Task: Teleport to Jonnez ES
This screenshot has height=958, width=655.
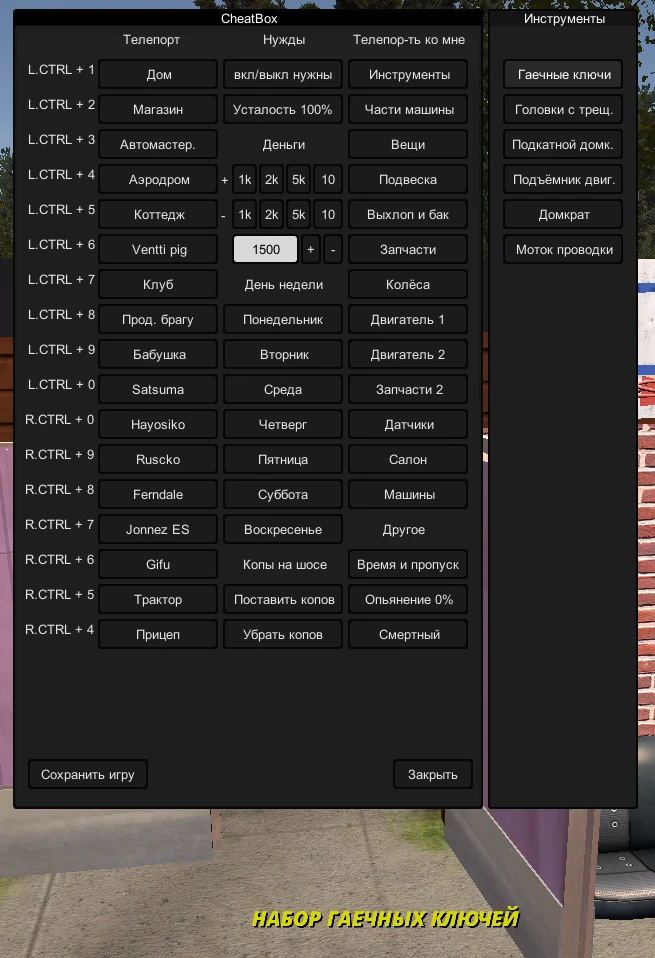Action: (158, 529)
